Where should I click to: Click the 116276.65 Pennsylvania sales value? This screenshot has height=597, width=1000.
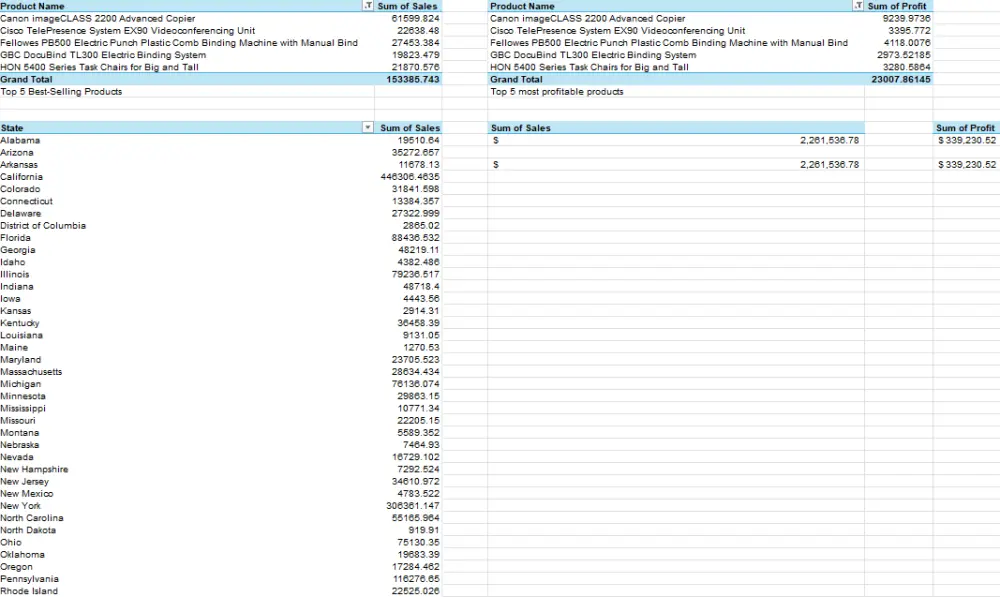click(416, 579)
